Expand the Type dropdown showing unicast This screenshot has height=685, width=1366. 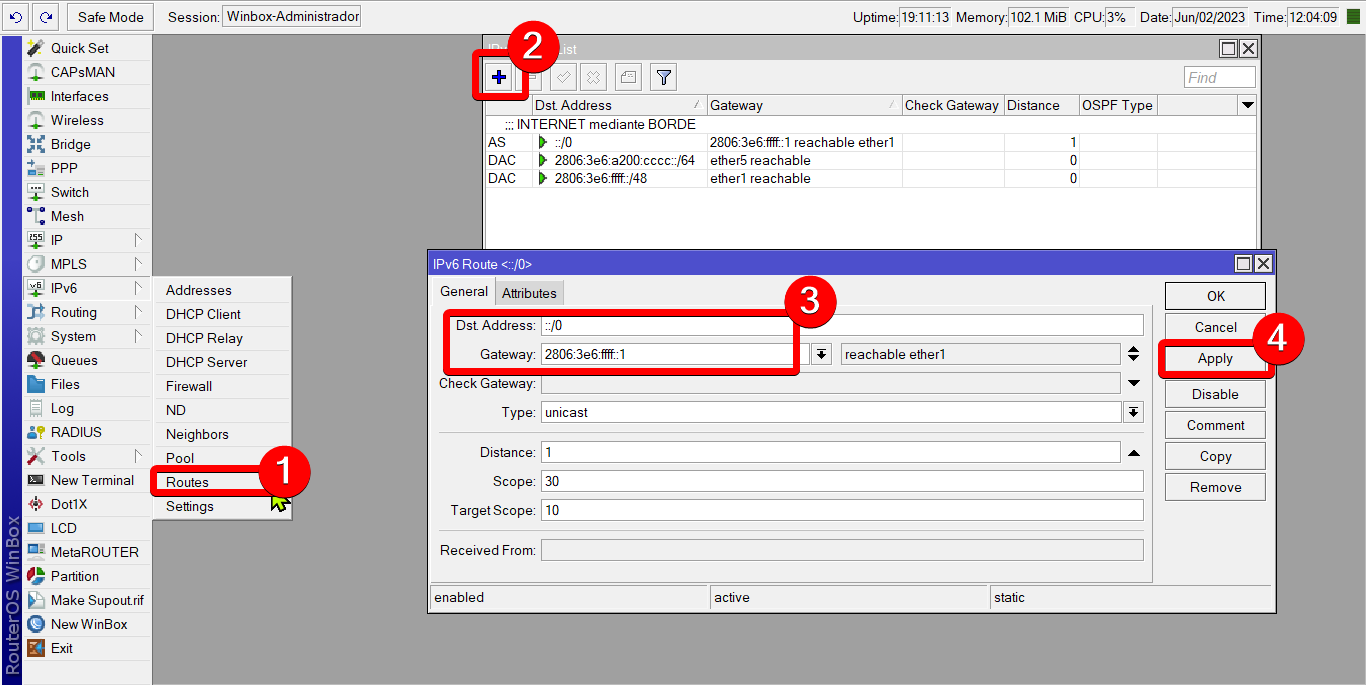click(1133, 413)
